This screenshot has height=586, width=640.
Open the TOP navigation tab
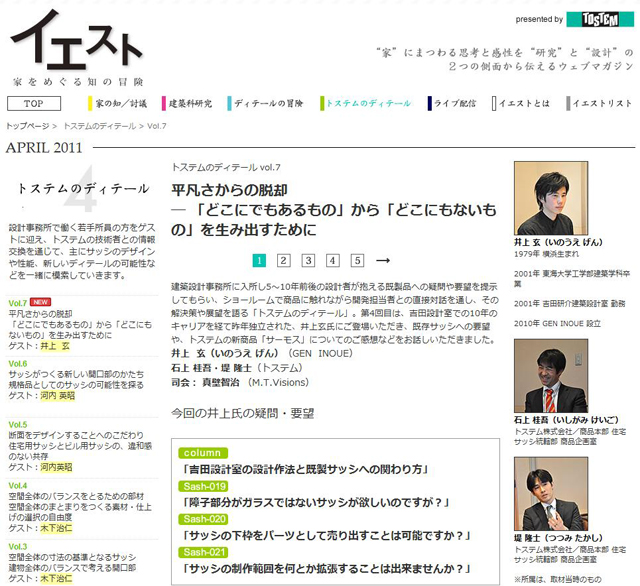pos(33,103)
